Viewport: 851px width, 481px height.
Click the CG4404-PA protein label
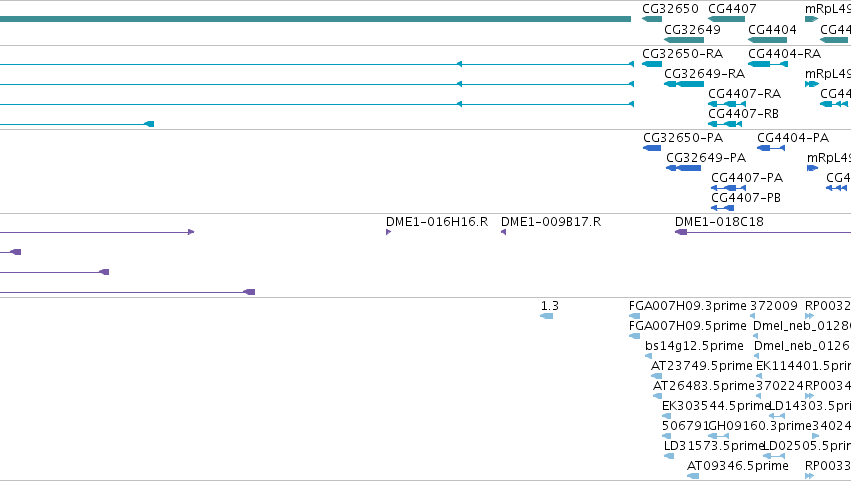793,138
